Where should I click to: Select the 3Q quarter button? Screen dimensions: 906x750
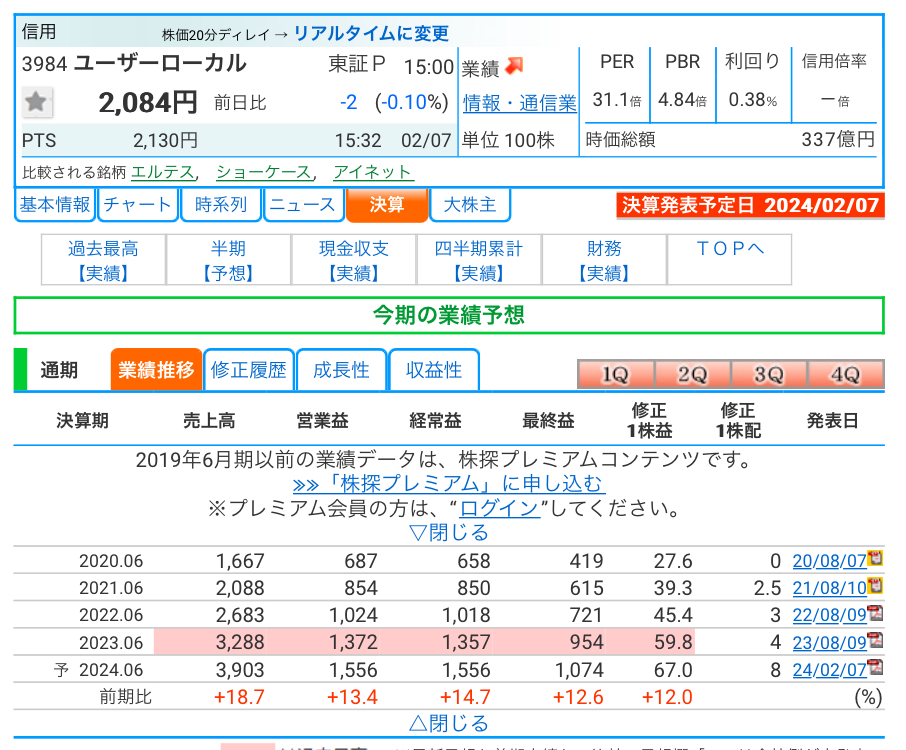point(769,374)
